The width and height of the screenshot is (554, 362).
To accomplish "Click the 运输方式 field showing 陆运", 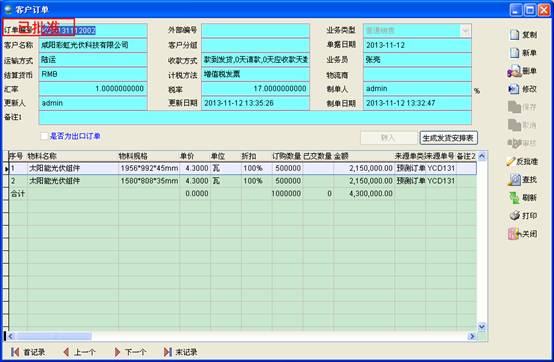I will pos(93,60).
